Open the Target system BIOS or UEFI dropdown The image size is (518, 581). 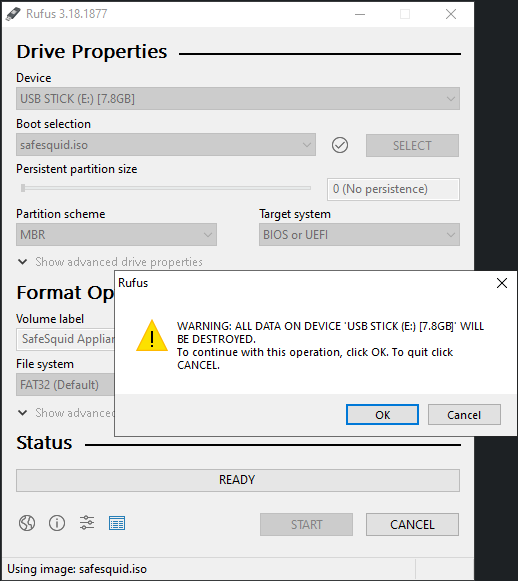pos(359,235)
